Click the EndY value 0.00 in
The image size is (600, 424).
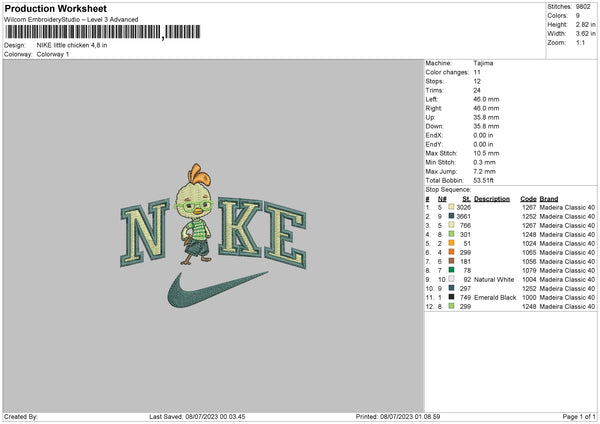[483, 144]
